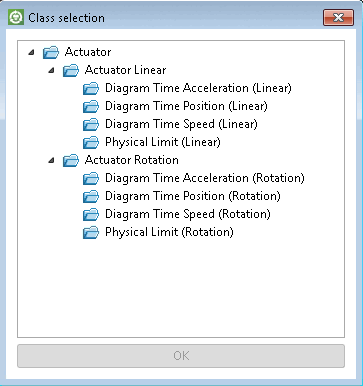Close the Class selection dialog
This screenshot has width=363, height=386.
click(x=338, y=17)
